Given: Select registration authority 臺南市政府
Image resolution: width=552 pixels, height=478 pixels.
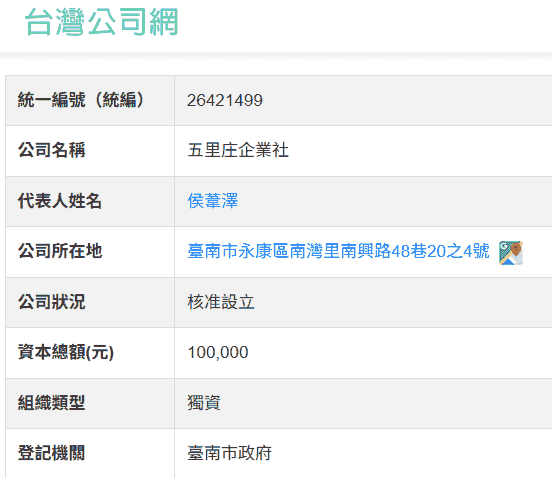Looking at the screenshot, I should pos(230,453).
